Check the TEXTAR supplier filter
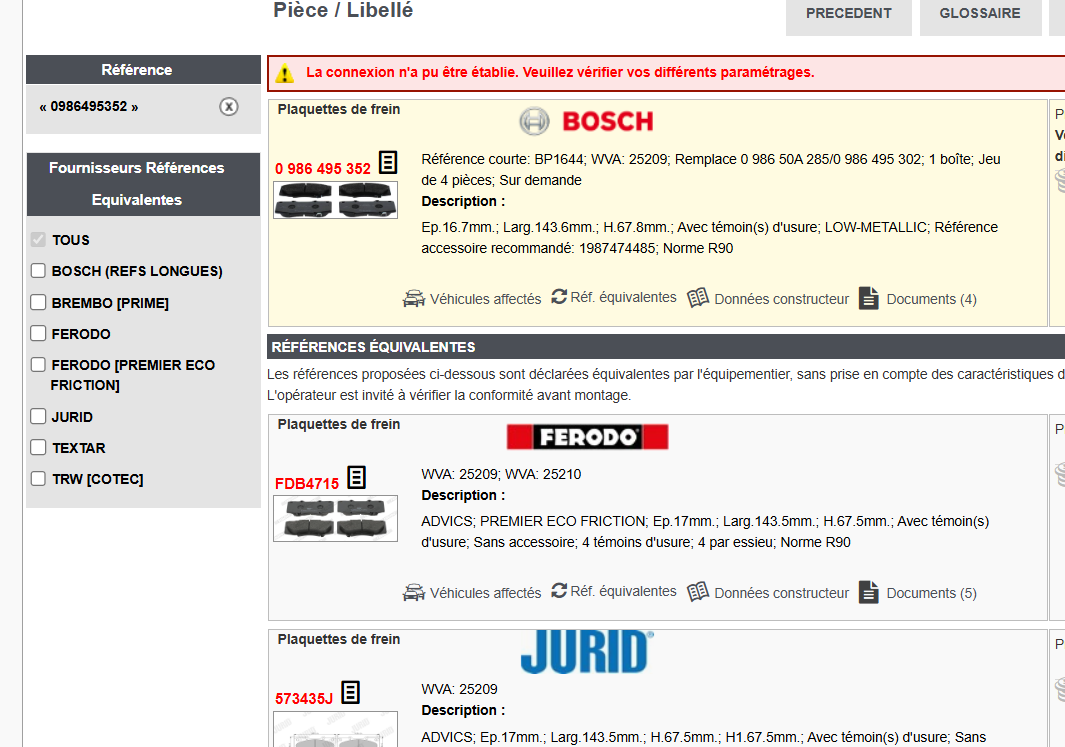This screenshot has width=1065, height=747. pos(38,448)
